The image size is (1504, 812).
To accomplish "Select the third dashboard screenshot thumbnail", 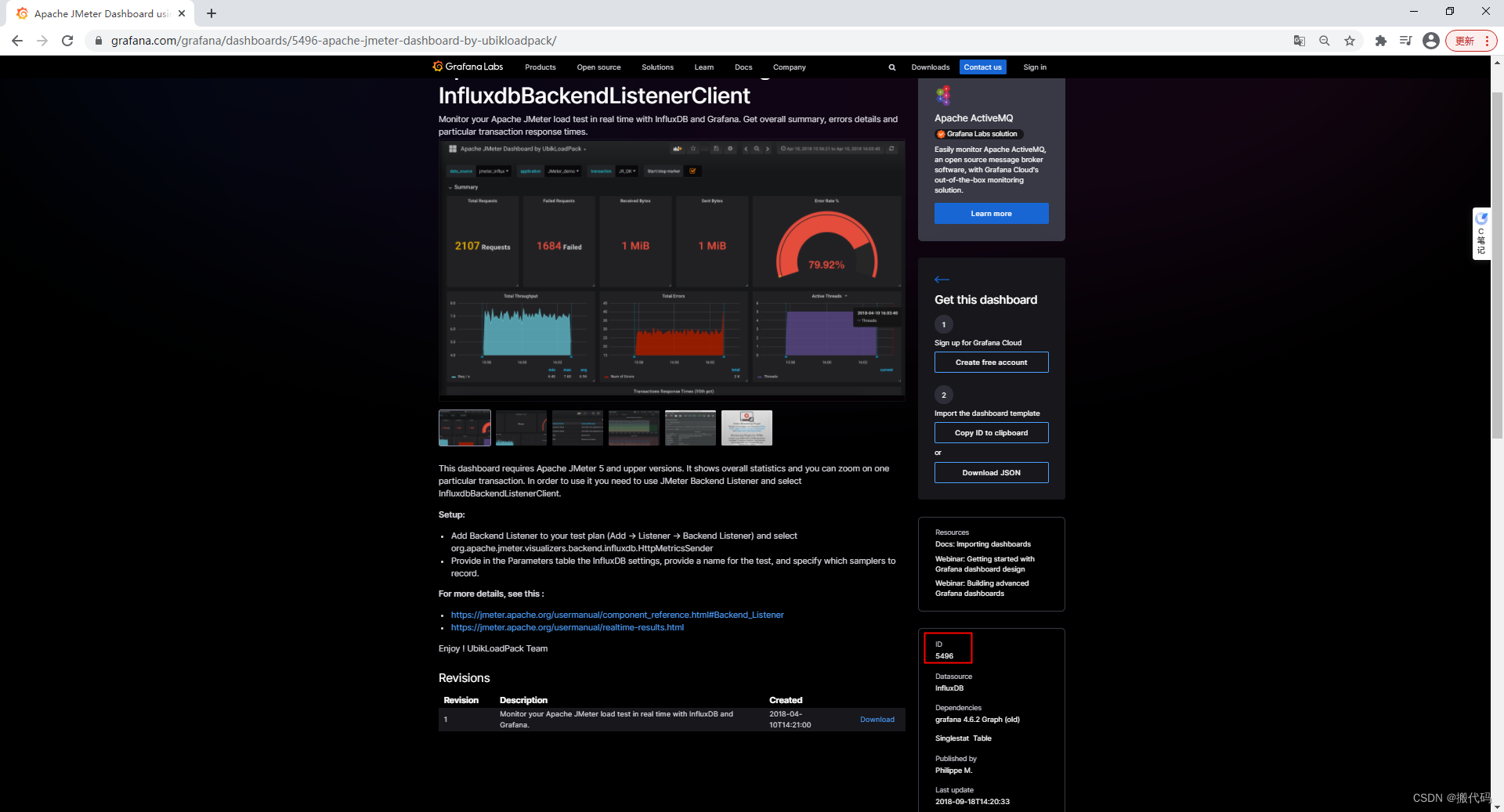I will click(x=577, y=428).
